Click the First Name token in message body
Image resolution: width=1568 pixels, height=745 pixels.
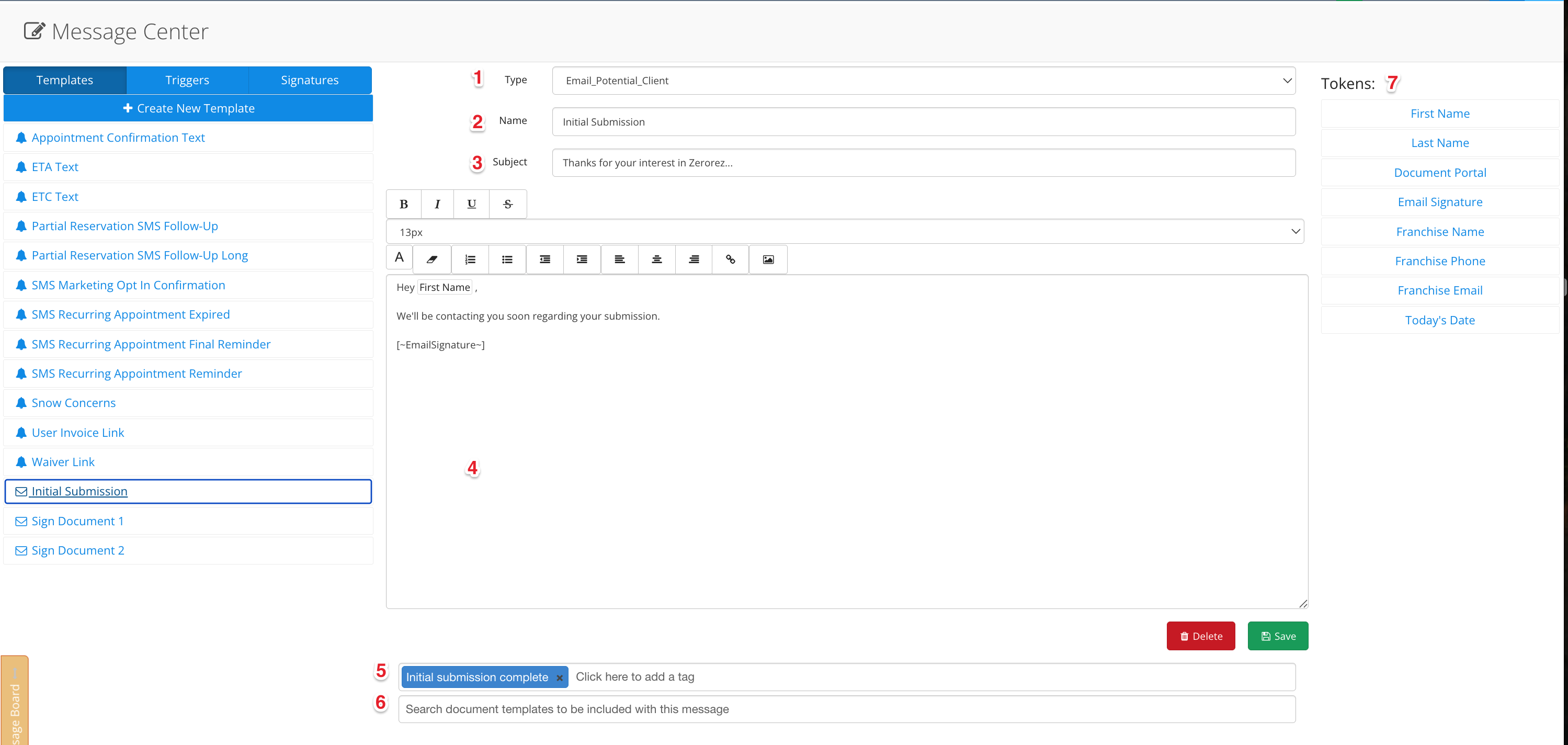point(445,287)
